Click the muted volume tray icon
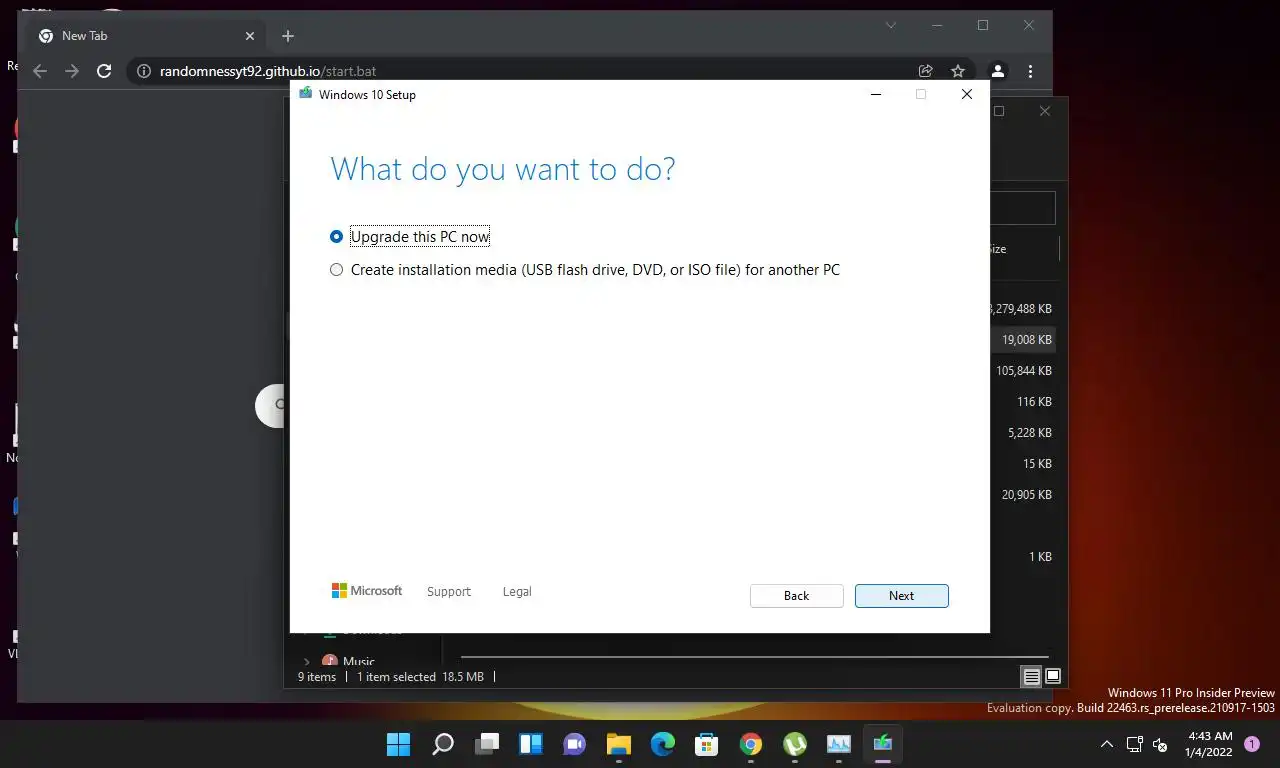Image resolution: width=1280 pixels, height=768 pixels. [1160, 744]
